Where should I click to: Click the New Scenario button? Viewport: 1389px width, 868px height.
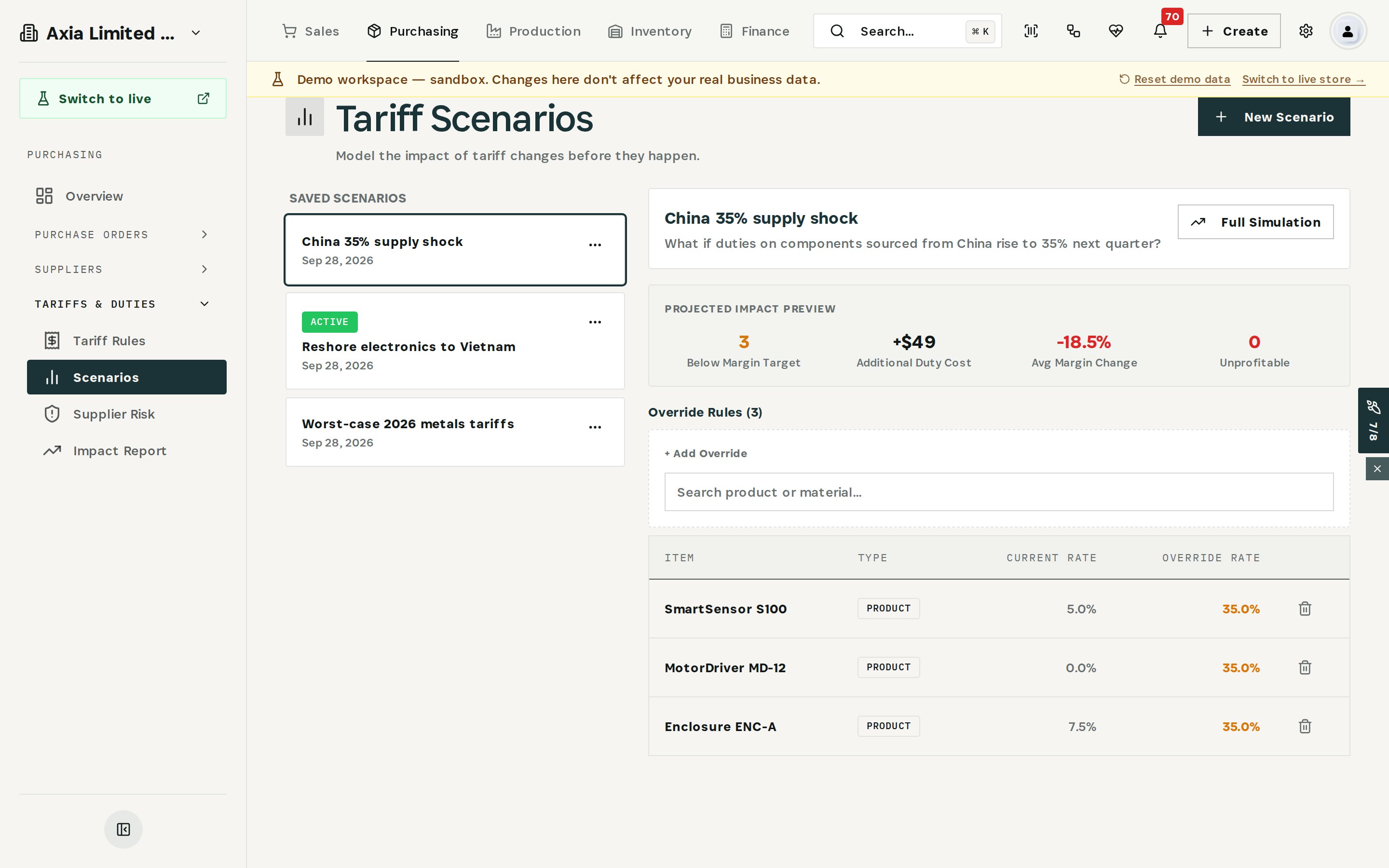coord(1274,117)
